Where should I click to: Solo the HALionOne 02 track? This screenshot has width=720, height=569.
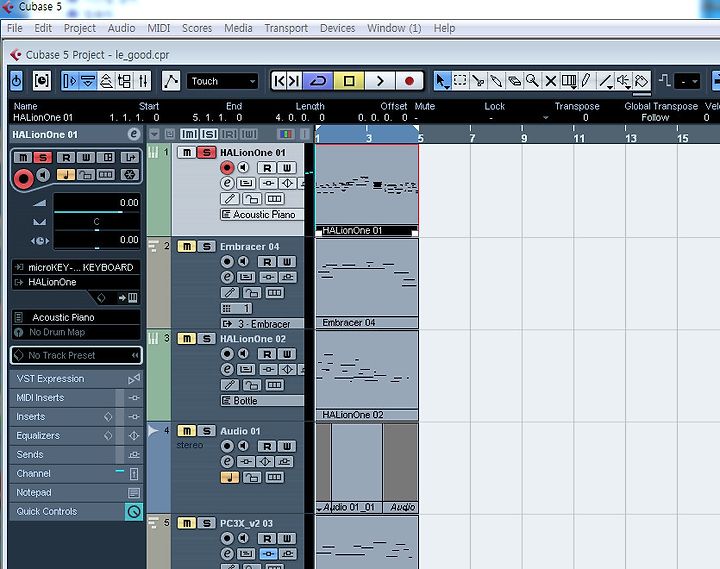(207, 339)
